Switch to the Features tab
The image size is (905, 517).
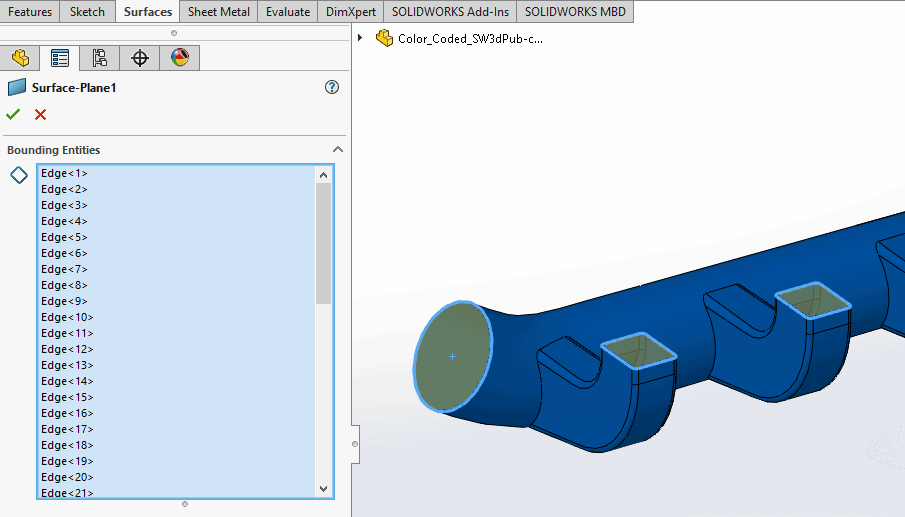[30, 12]
